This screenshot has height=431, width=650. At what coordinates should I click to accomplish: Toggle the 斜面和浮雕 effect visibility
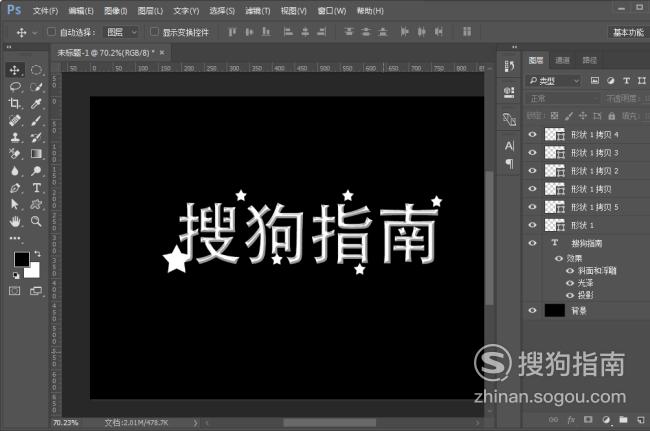pyautogui.click(x=570, y=271)
